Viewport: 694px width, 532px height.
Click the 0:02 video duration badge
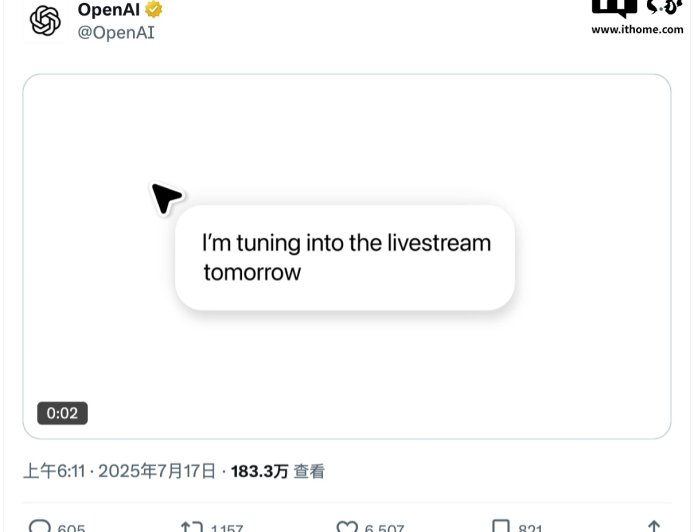(x=62, y=413)
